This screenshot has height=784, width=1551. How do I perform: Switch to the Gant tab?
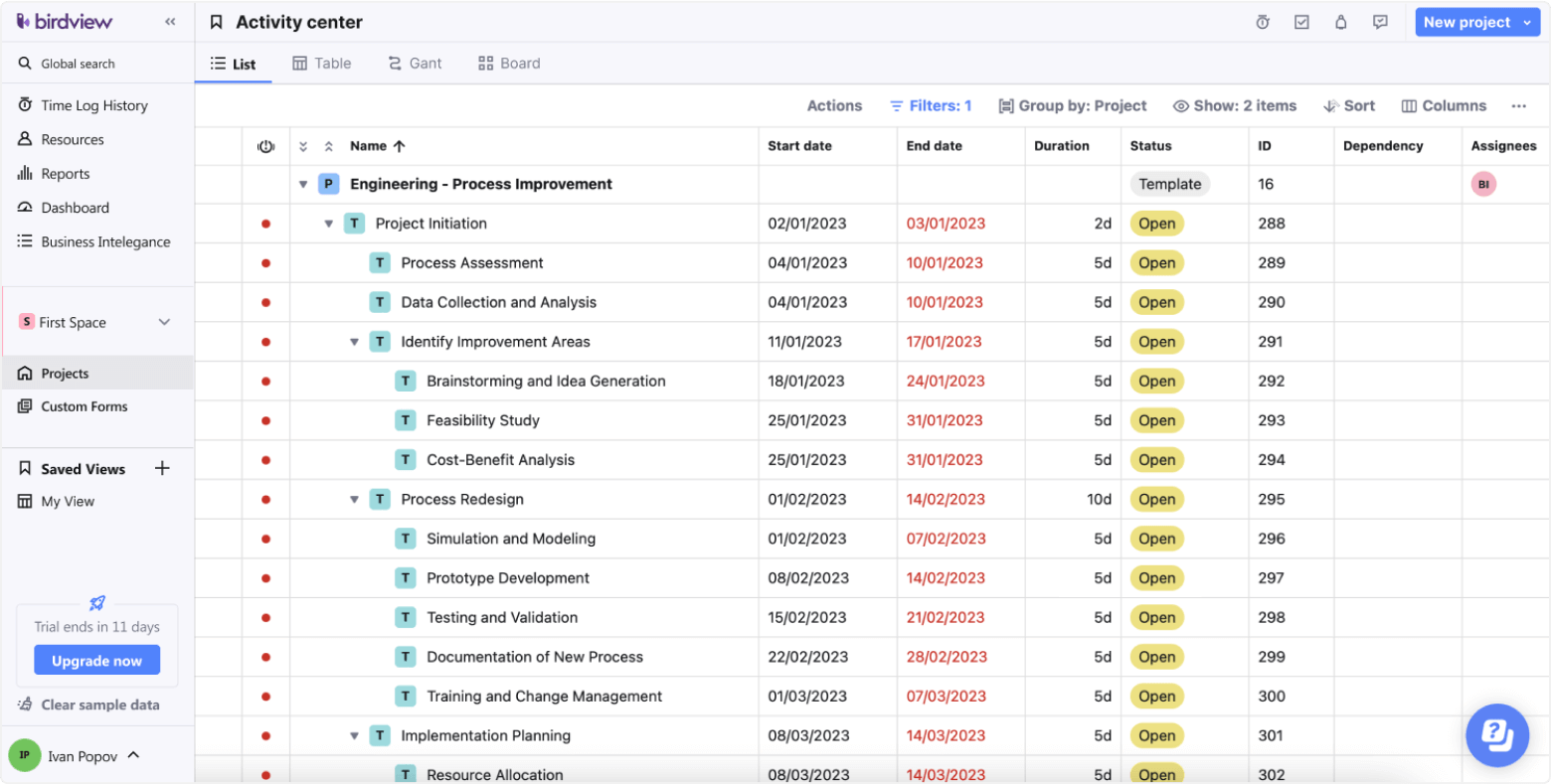415,64
